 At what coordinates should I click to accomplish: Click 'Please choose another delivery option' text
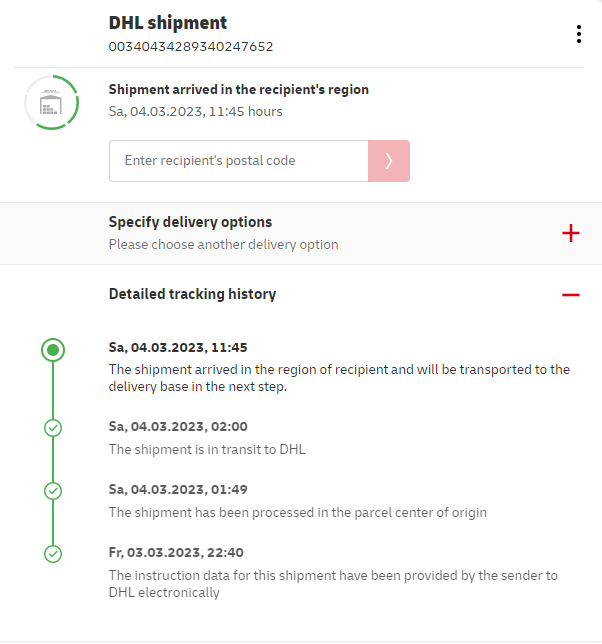223,244
